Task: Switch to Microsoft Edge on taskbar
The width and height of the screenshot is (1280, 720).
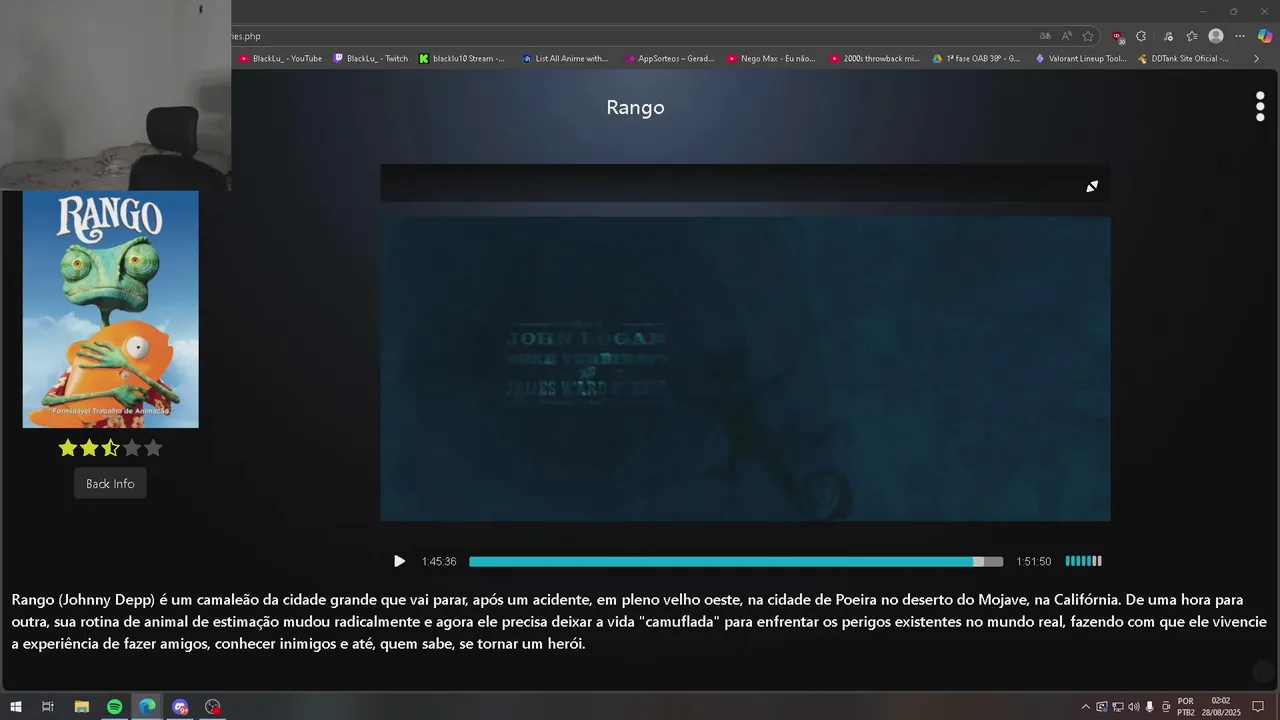Action: (x=147, y=707)
